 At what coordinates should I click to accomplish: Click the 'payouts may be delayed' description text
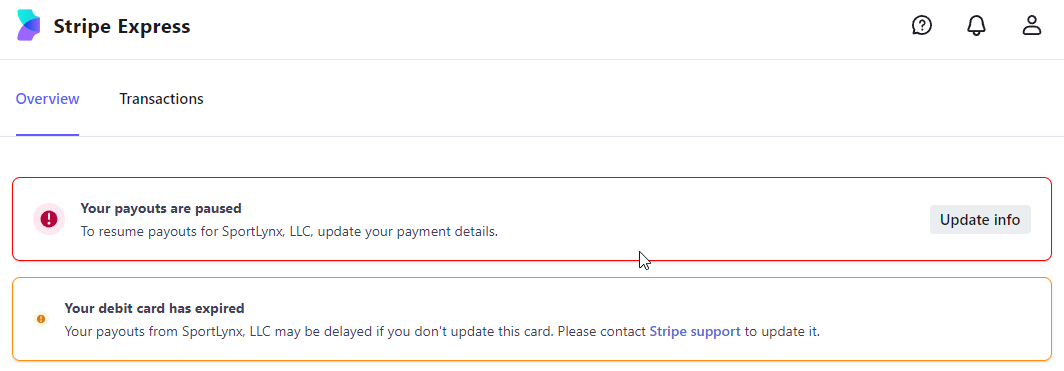(442, 332)
